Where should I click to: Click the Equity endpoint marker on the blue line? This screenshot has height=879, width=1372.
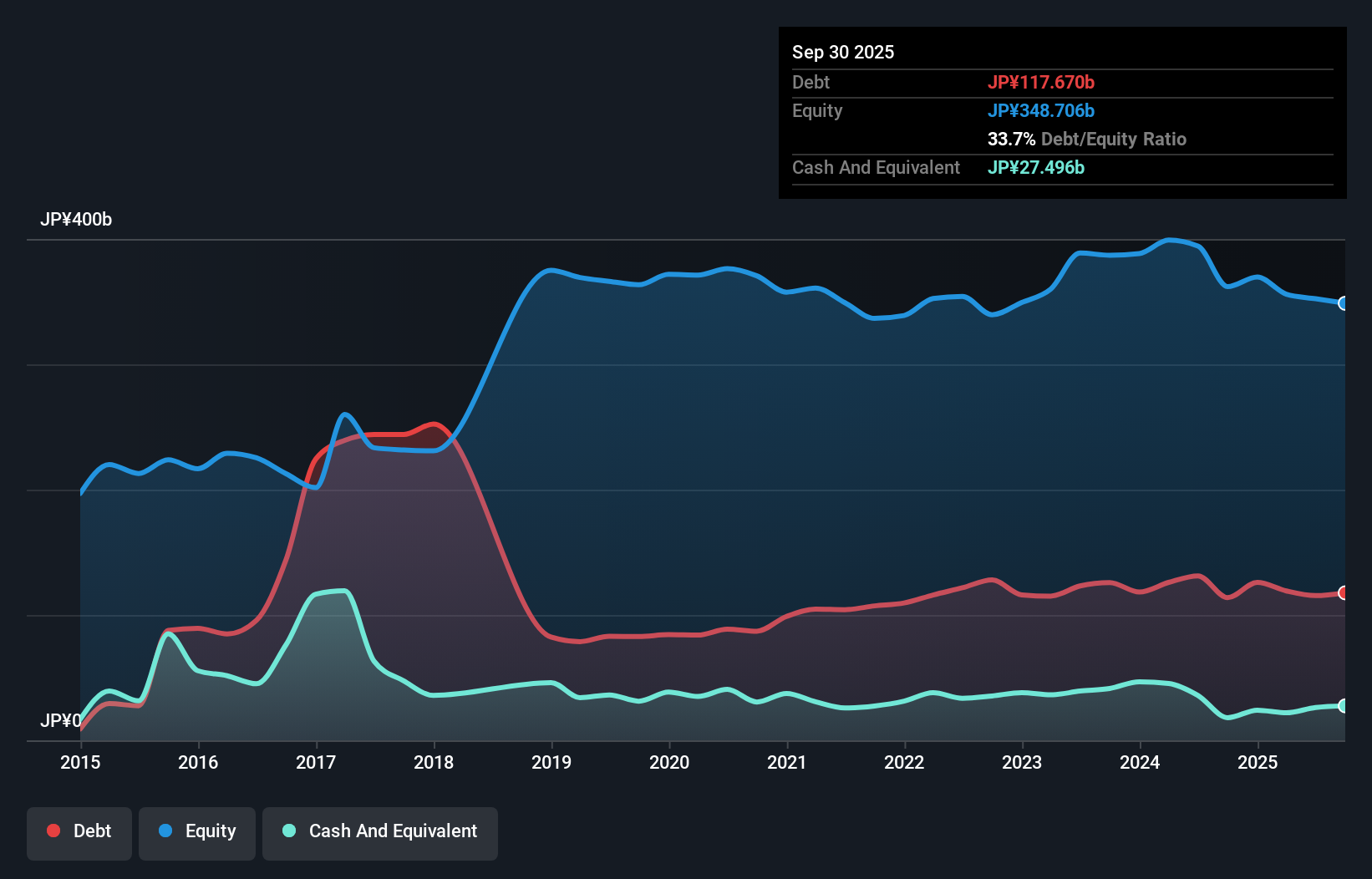click(1344, 303)
